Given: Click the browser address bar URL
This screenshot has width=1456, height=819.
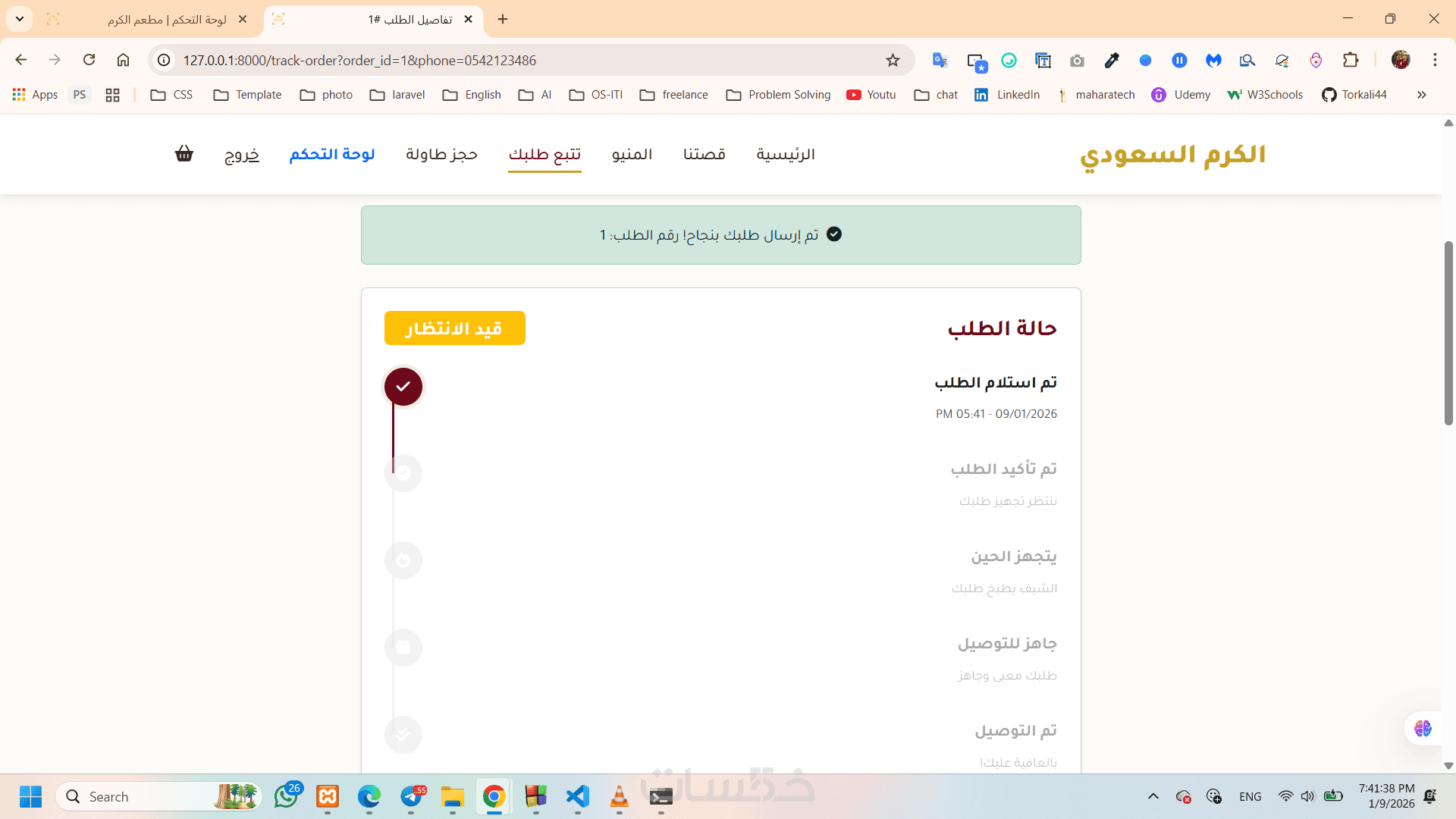Looking at the screenshot, I should point(359,61).
